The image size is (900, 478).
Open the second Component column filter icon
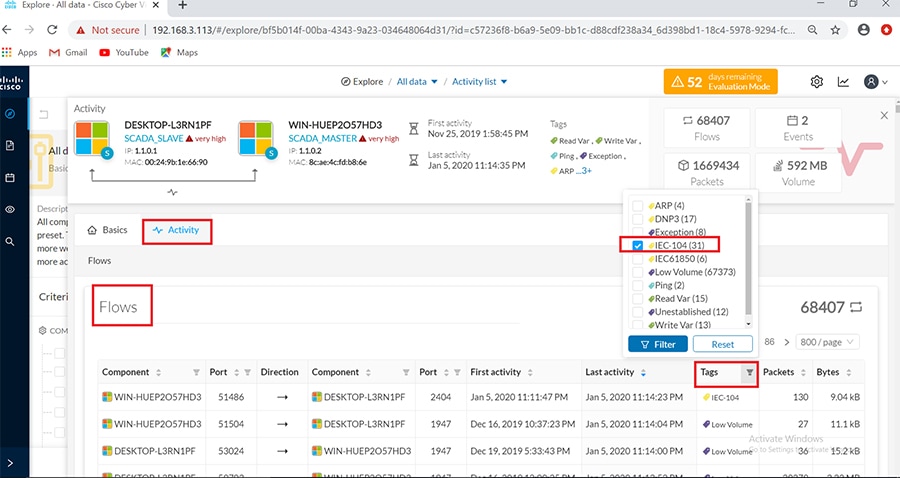(x=406, y=372)
